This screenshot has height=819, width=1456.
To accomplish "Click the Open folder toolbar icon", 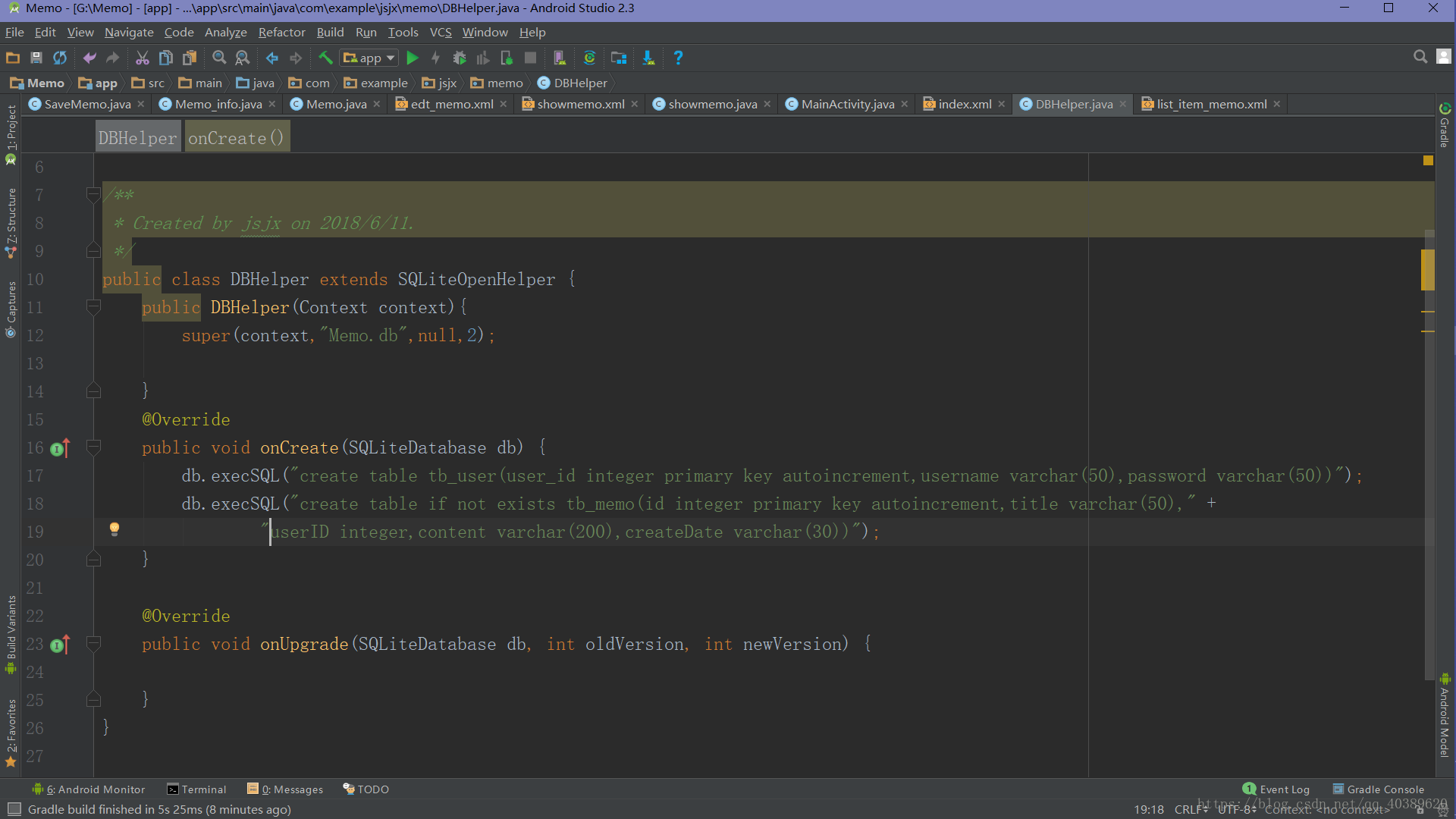I will click(13, 58).
